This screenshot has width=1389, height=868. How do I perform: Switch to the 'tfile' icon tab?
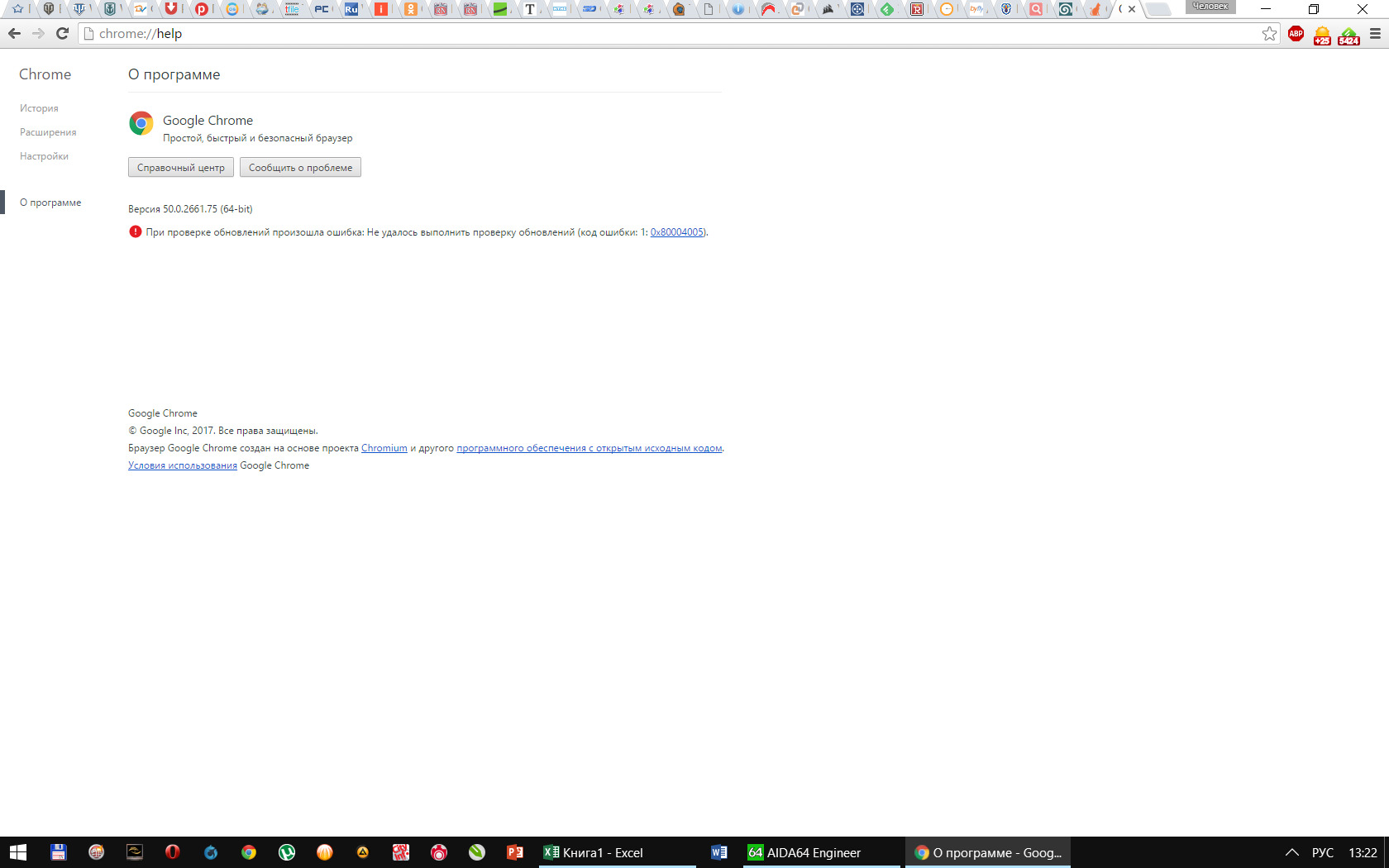[x=292, y=9]
